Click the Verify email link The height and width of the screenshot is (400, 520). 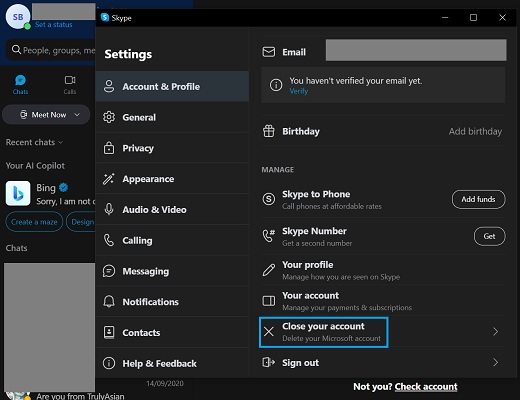tap(298, 91)
